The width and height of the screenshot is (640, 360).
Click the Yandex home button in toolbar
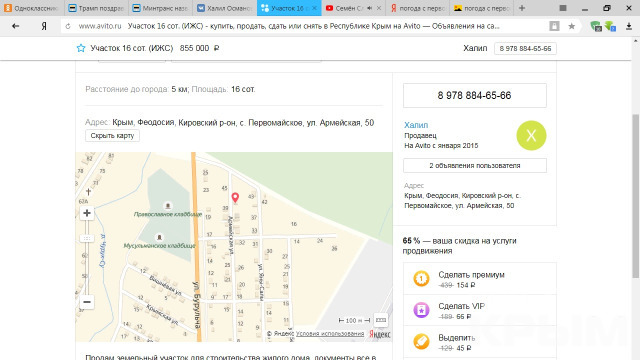point(44,26)
